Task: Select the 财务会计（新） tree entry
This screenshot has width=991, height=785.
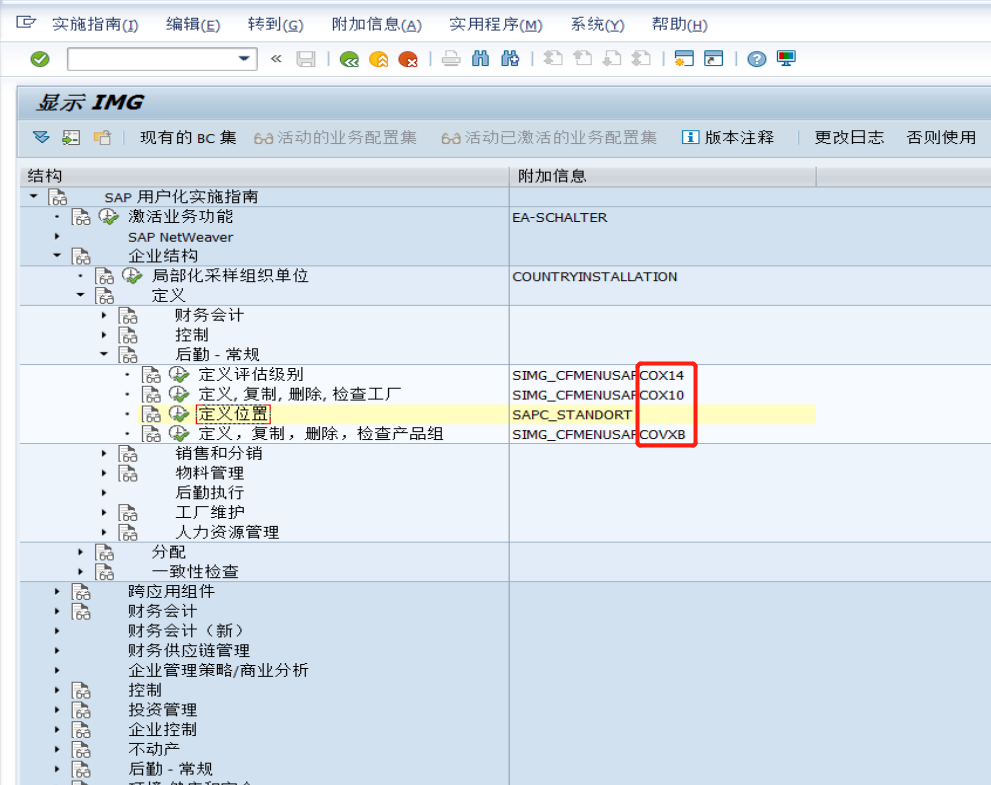Action: click(x=186, y=631)
